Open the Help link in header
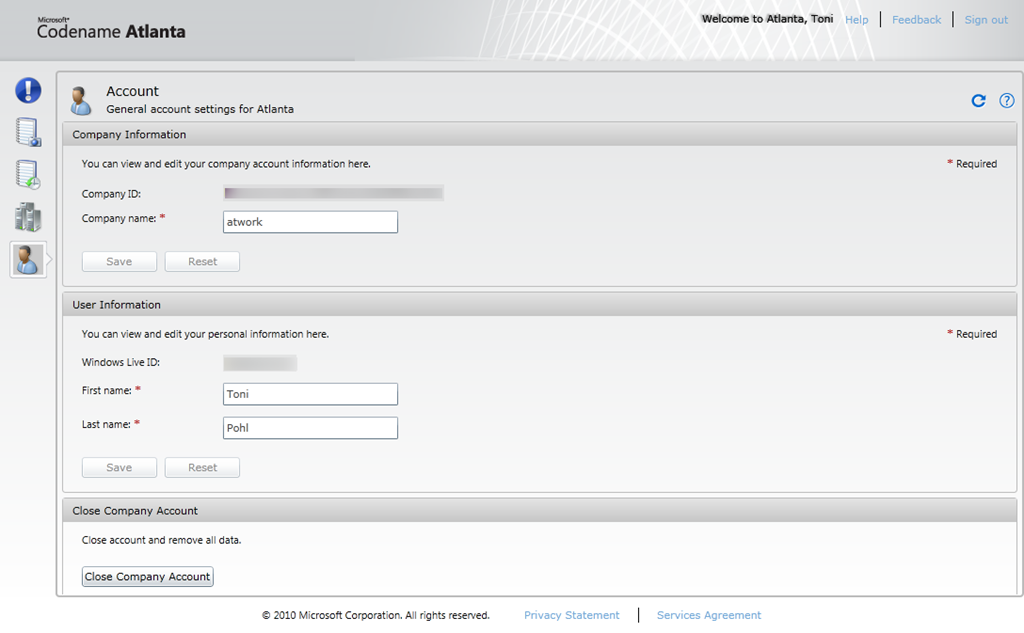1024x633 pixels. pyautogui.click(x=856, y=20)
